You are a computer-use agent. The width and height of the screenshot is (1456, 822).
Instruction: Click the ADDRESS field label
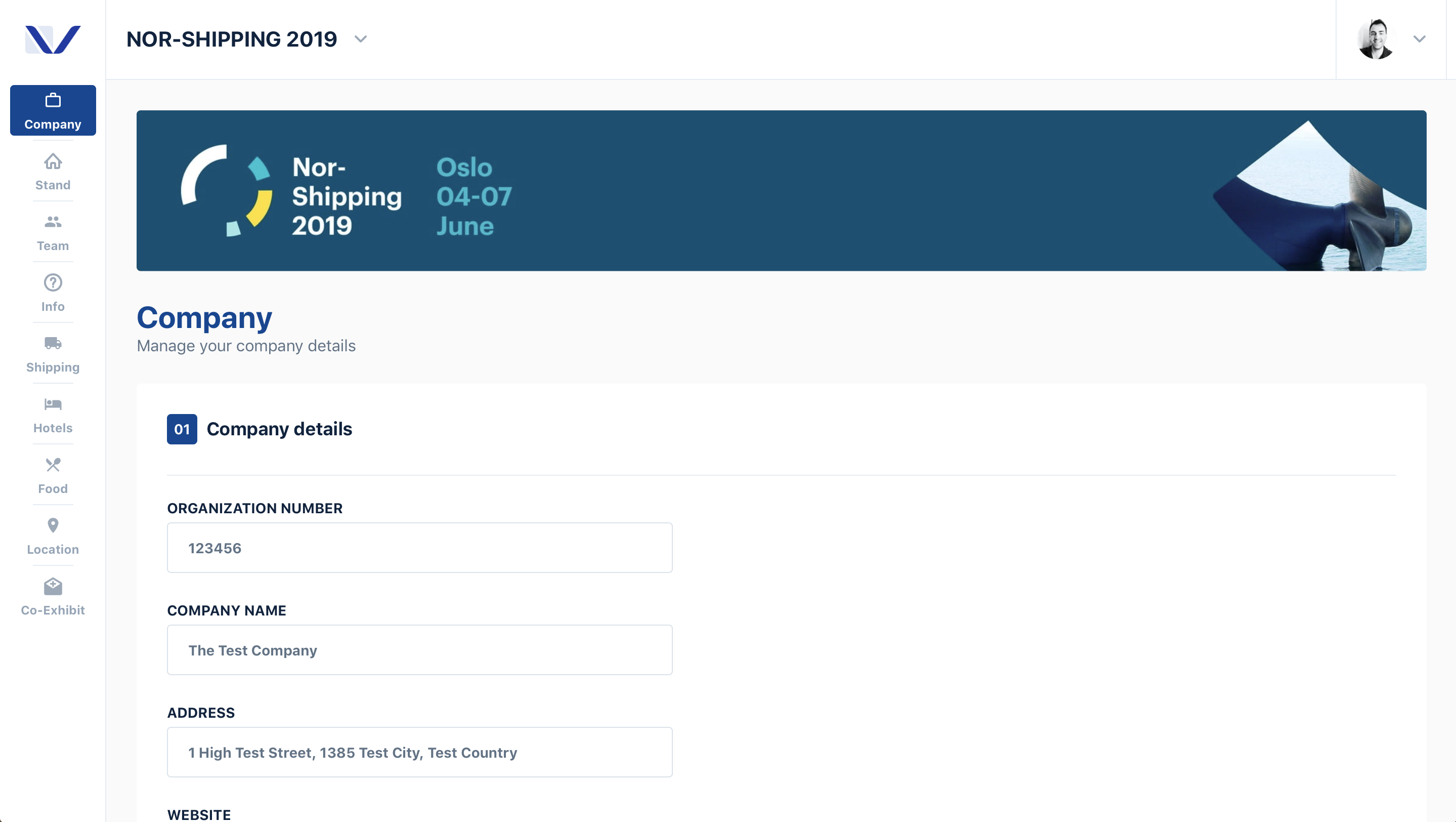tap(201, 713)
